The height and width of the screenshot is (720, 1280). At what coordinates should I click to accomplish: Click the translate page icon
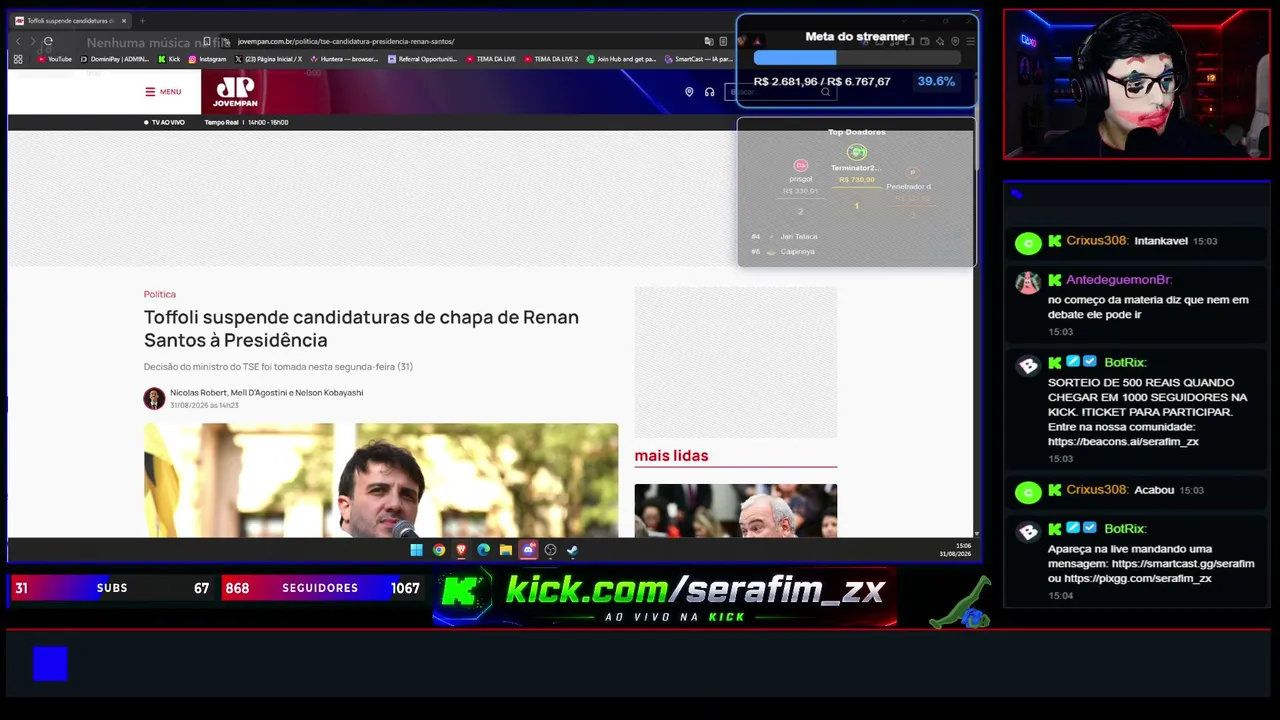coord(709,41)
